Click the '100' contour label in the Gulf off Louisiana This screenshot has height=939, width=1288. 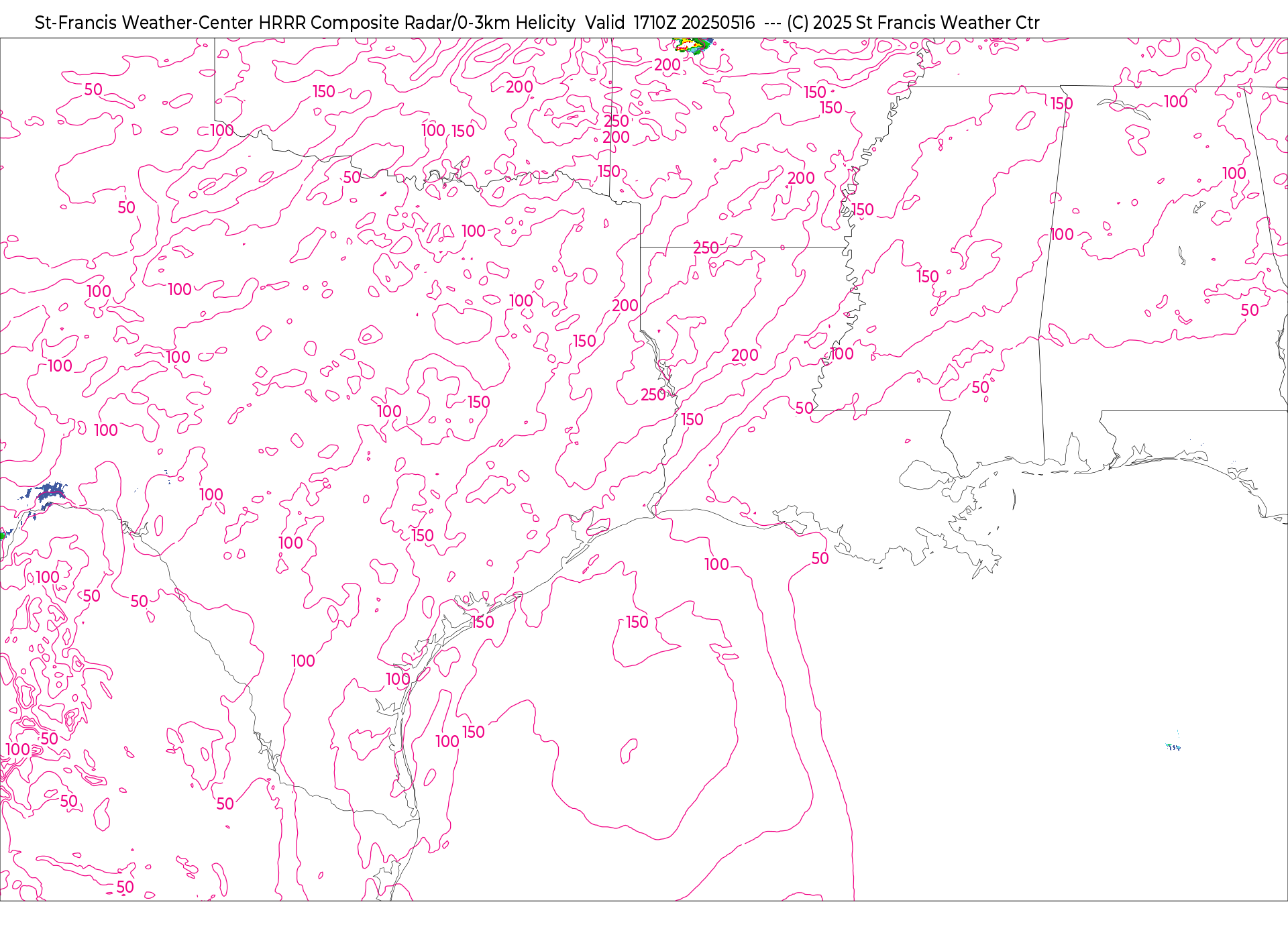[x=716, y=565]
